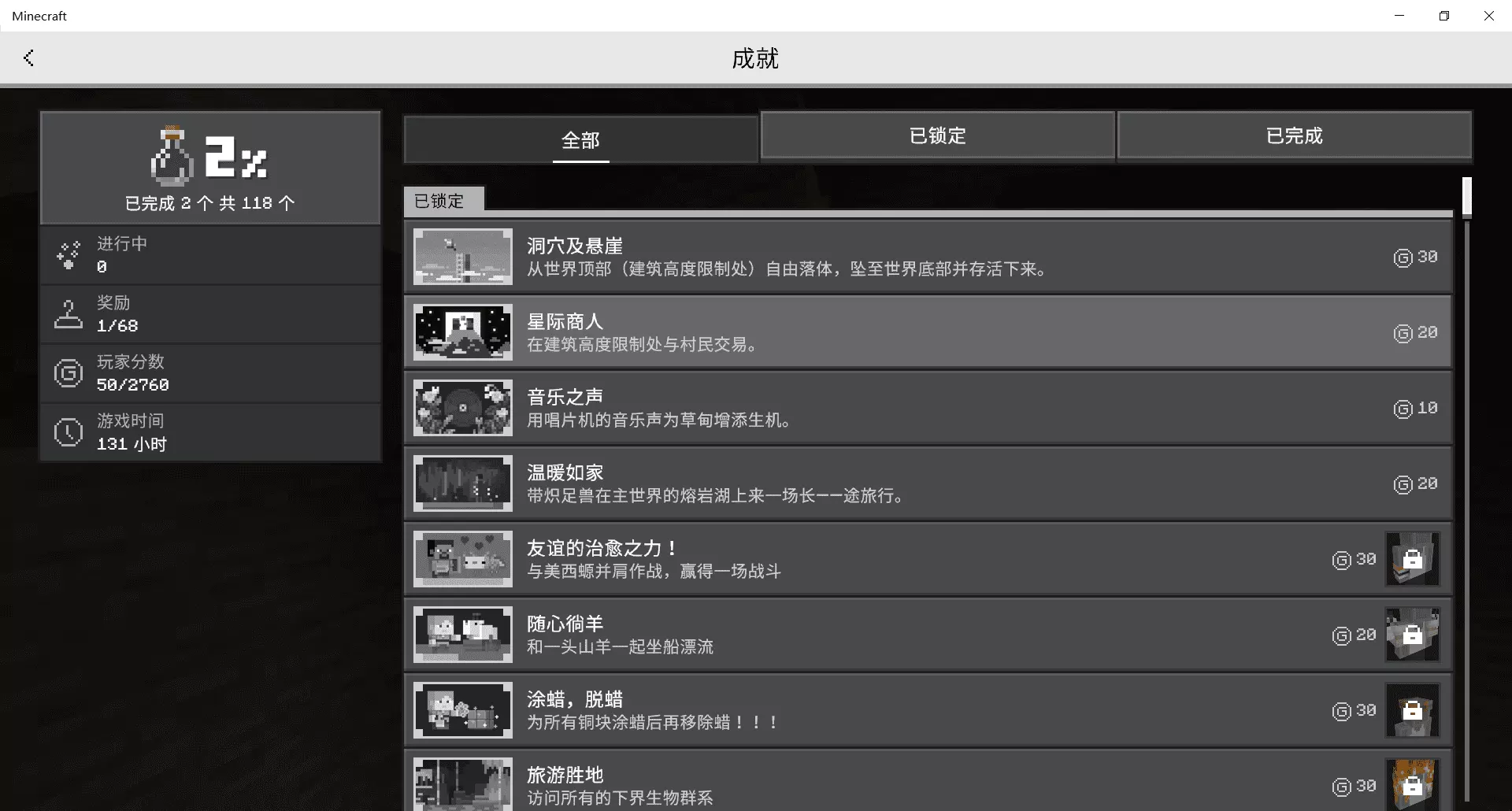Screen dimensions: 1512x811
Task: Select the 音乐之声 achievement title
Action: [x=565, y=397]
